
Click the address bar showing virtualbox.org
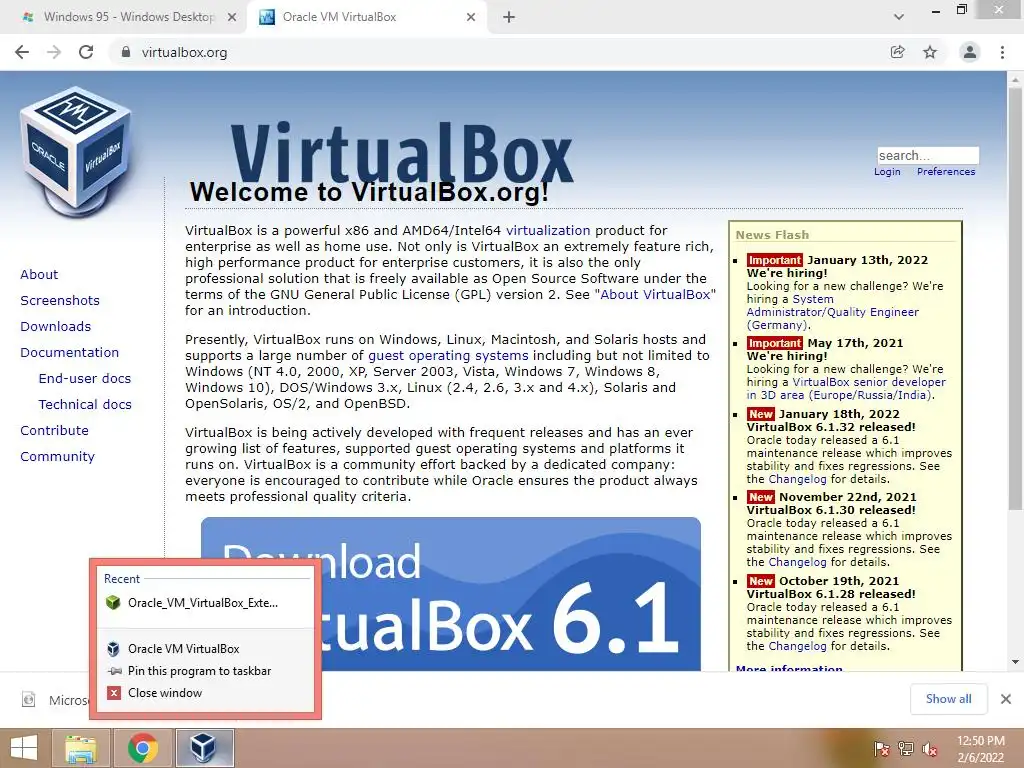pyautogui.click(x=496, y=52)
